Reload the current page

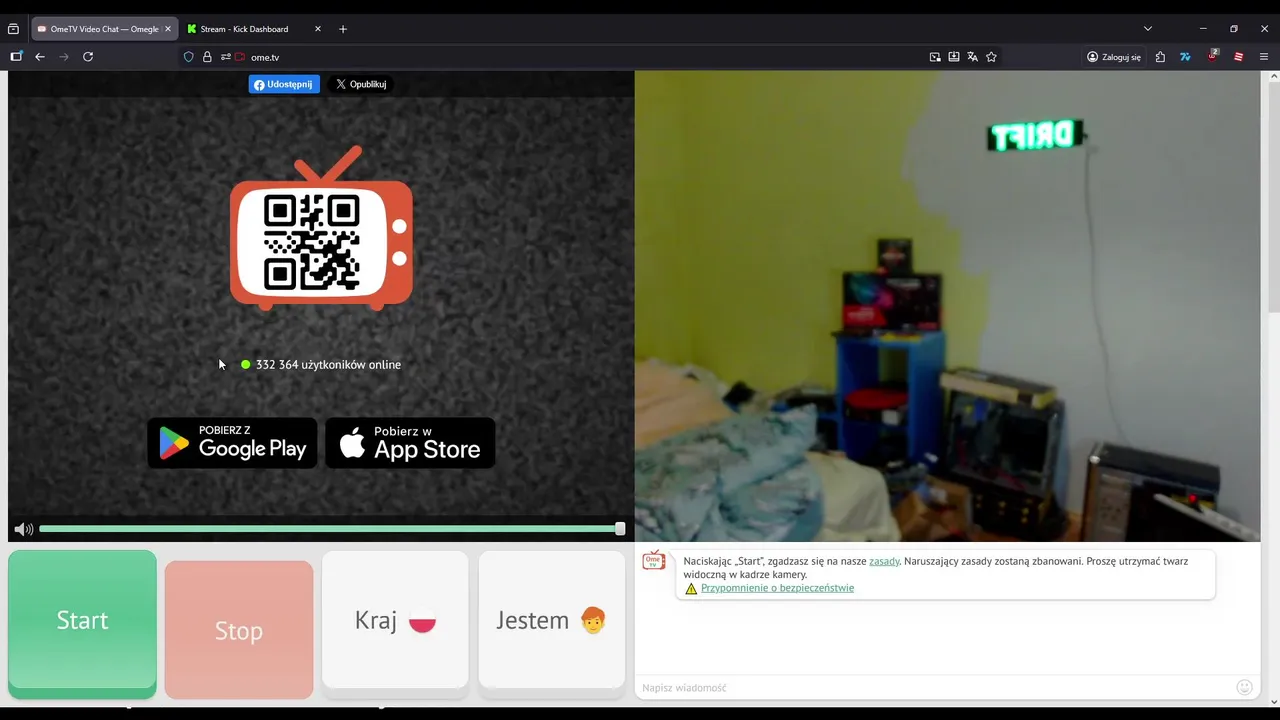[x=88, y=57]
